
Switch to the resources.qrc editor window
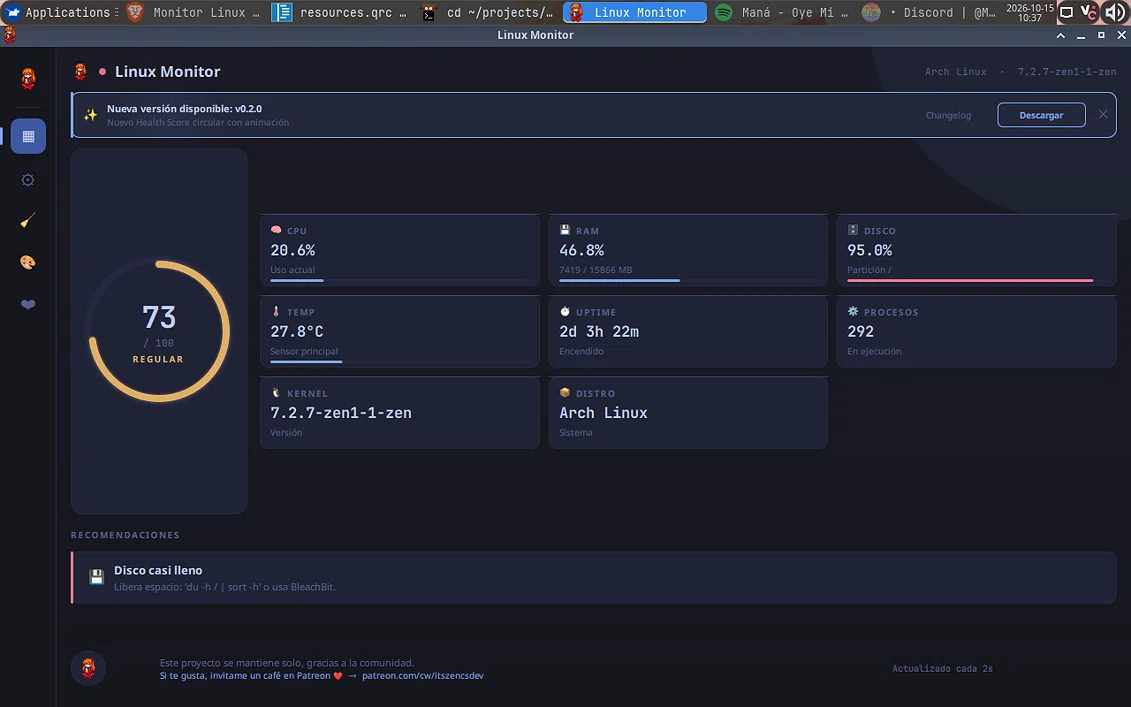(340, 12)
